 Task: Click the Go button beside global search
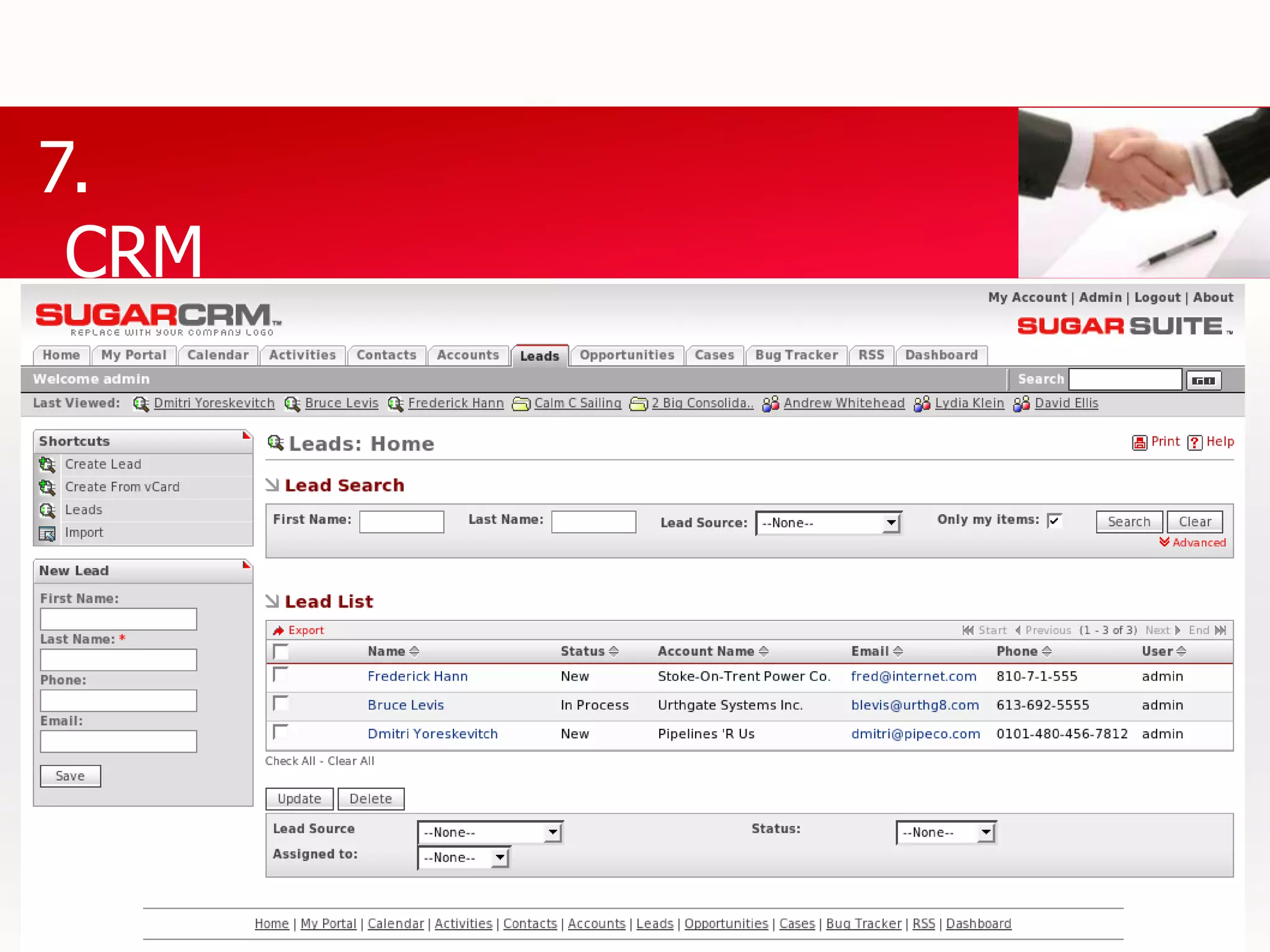click(x=1204, y=380)
